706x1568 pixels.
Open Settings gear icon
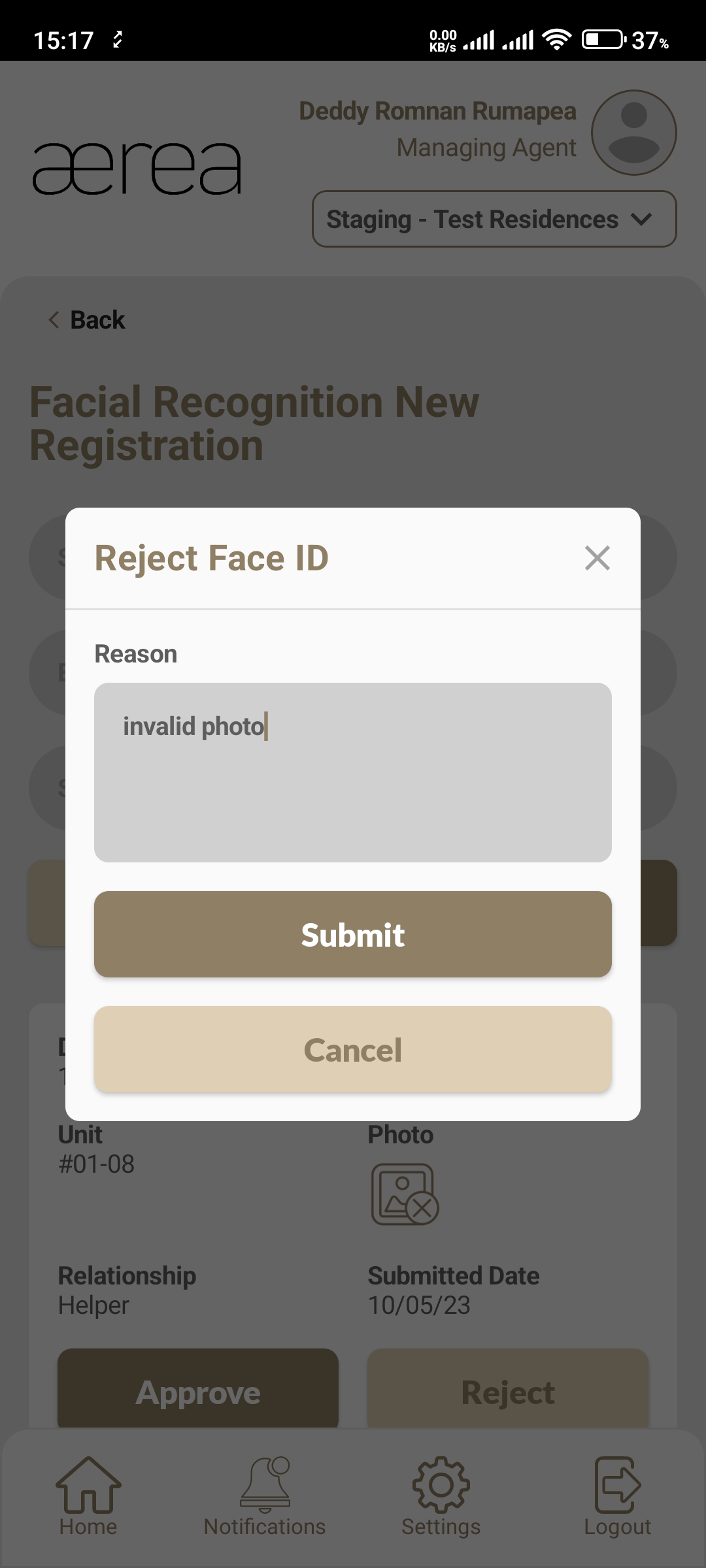point(441,1484)
